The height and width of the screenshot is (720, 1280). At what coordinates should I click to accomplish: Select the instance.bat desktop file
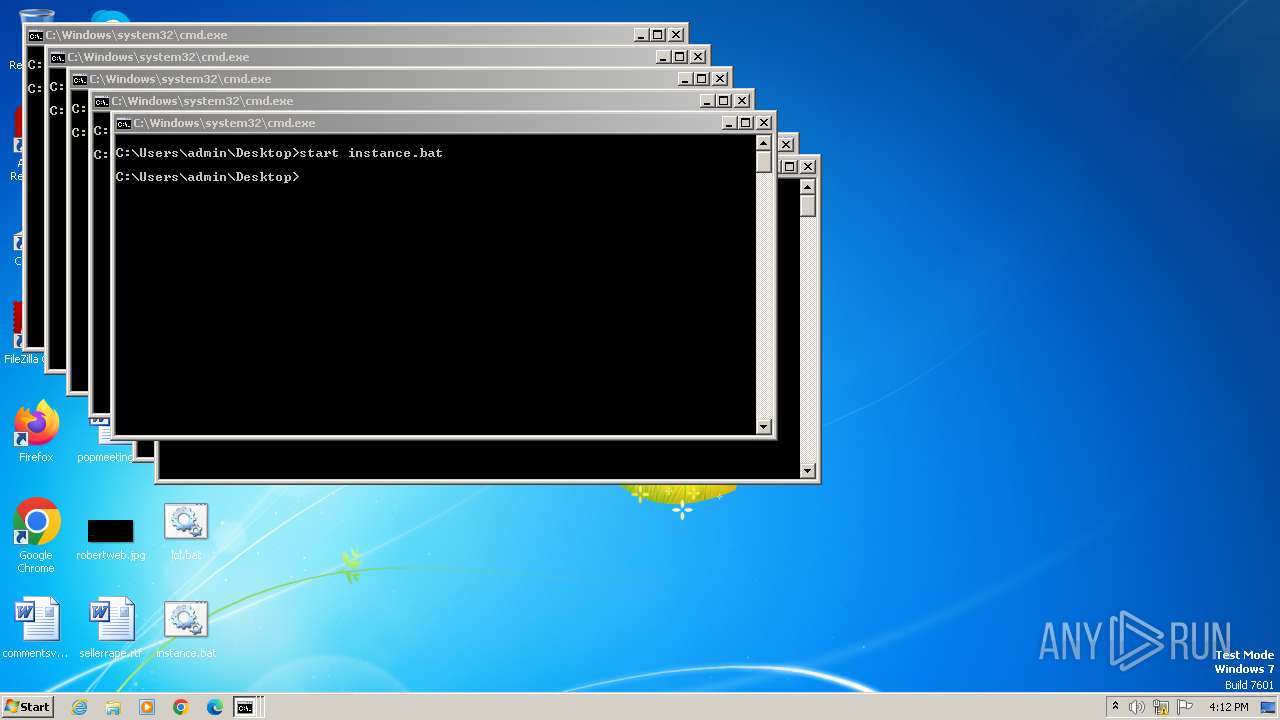tap(186, 630)
